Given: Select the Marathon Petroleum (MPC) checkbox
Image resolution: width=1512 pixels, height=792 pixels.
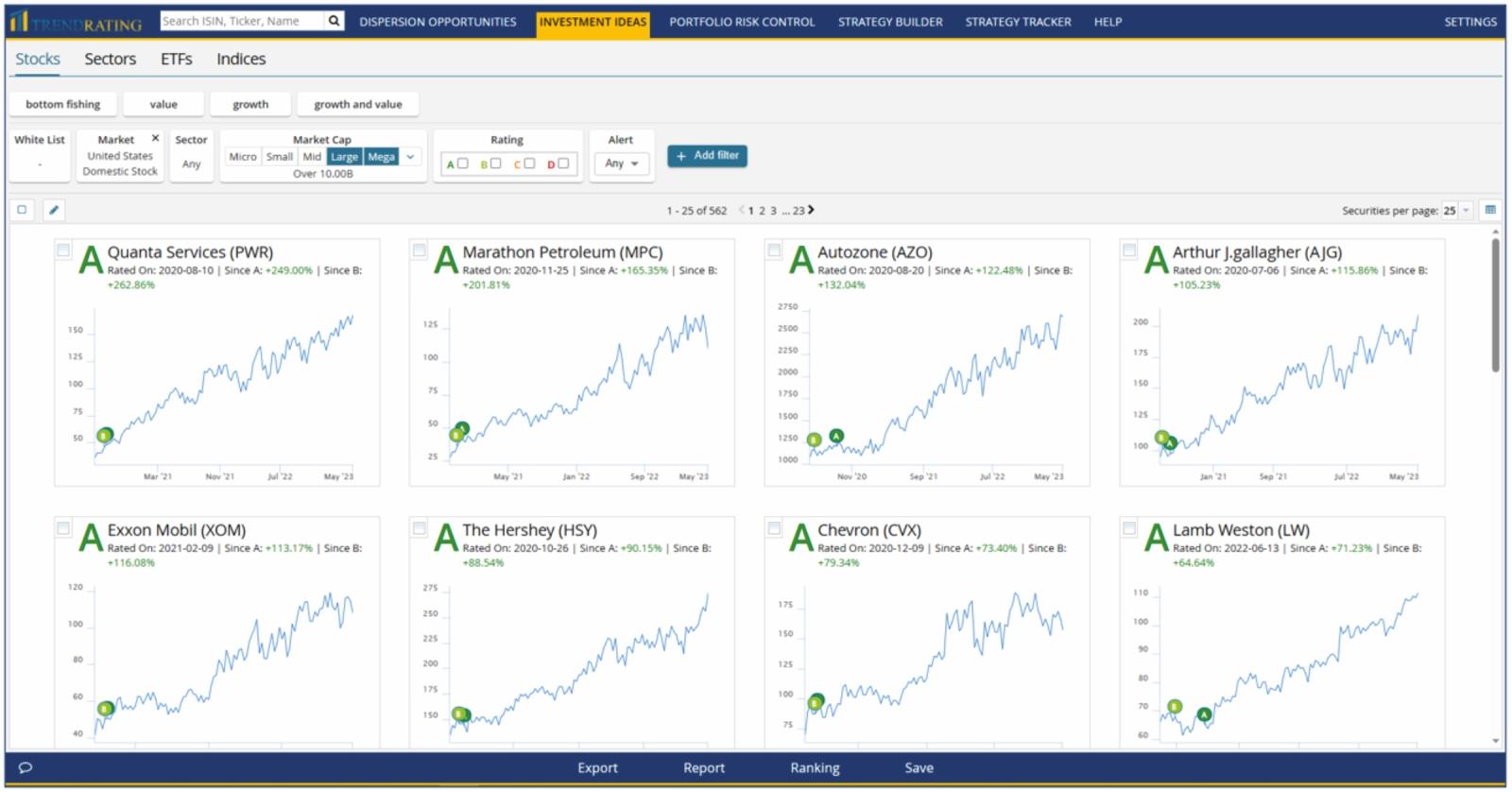Looking at the screenshot, I should (x=419, y=250).
